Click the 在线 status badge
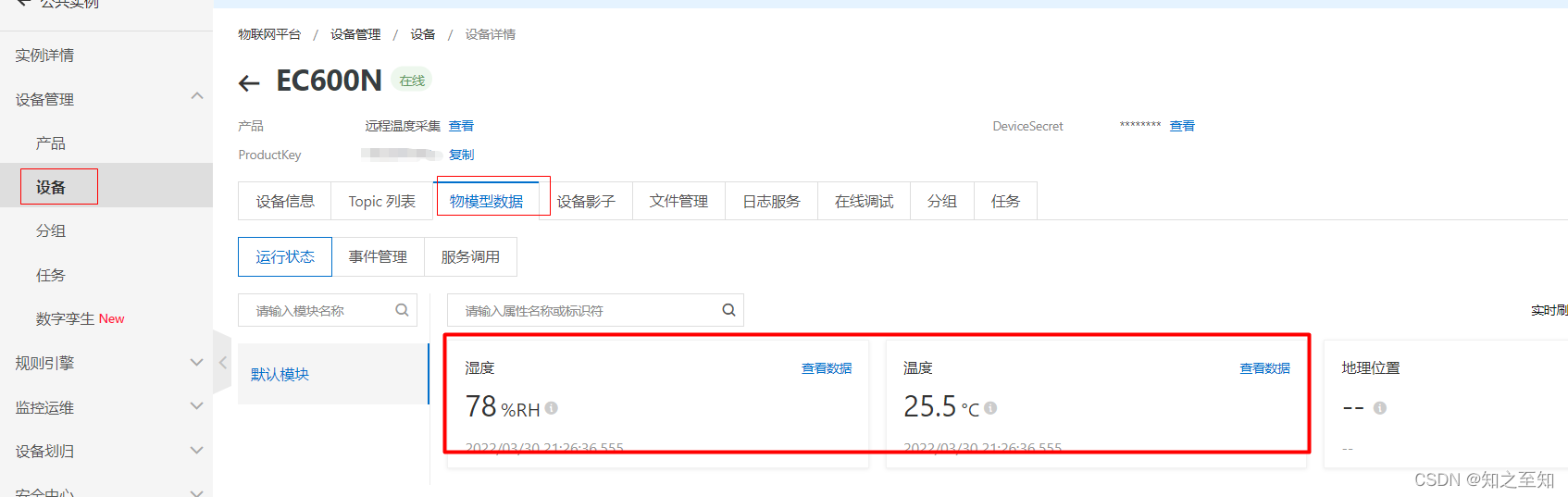This screenshot has height=497, width=1568. (x=412, y=81)
